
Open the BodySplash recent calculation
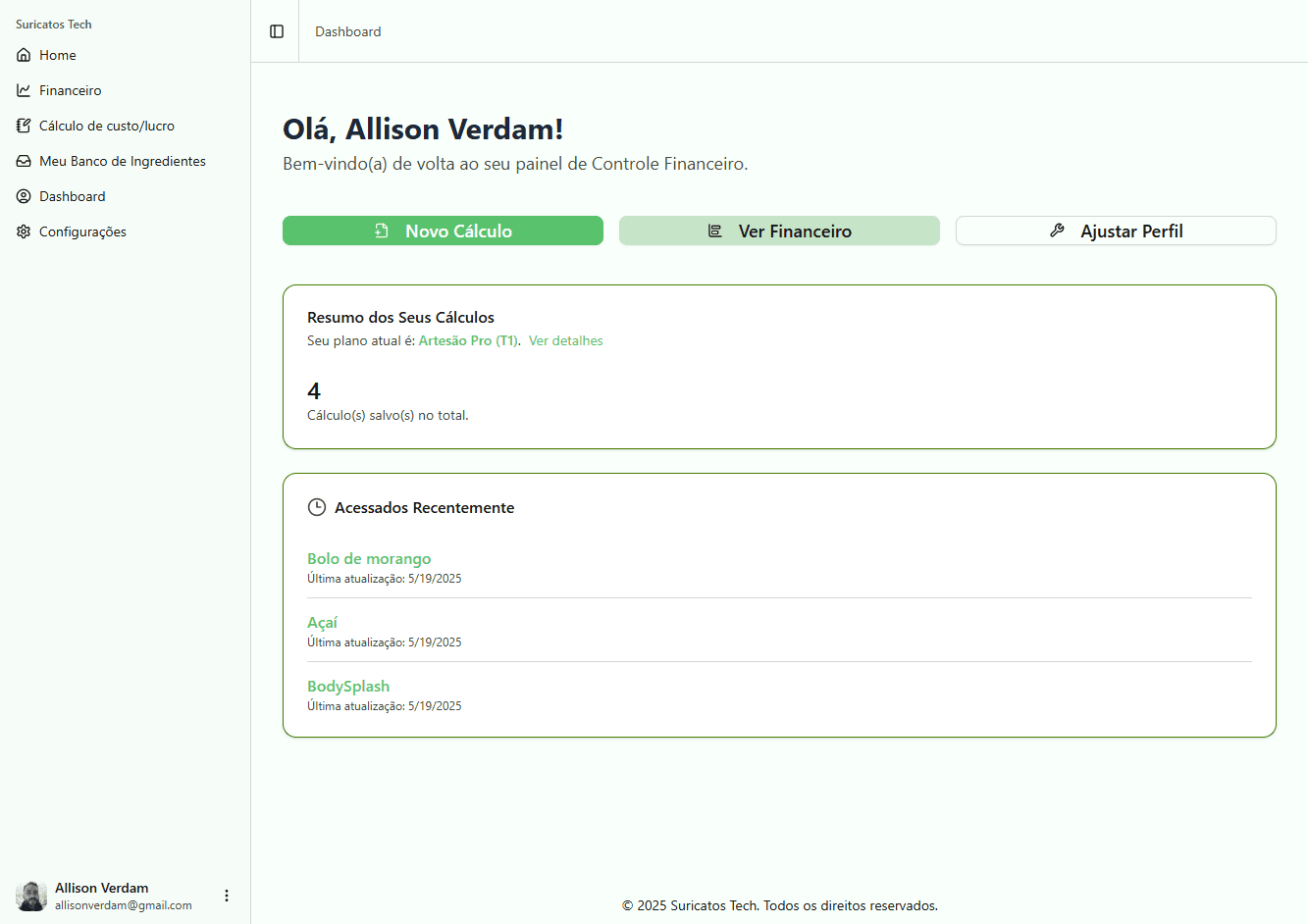(348, 686)
